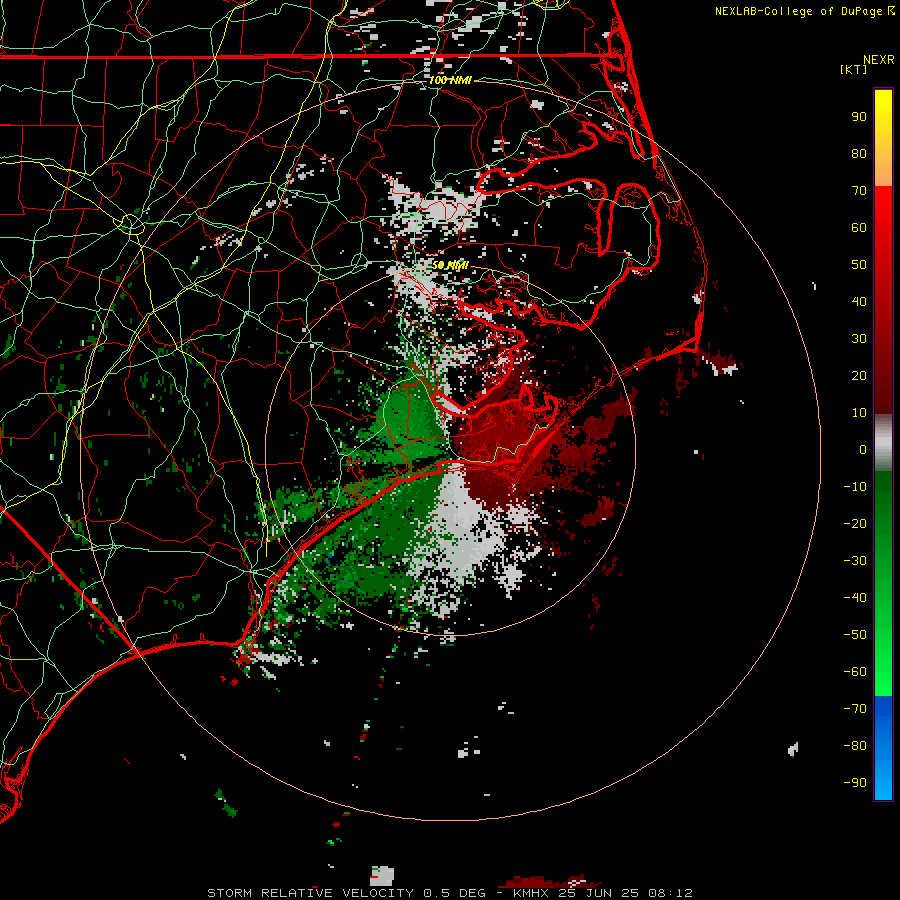Pick the -70 scale value
900x900 pixels.
coord(855,709)
